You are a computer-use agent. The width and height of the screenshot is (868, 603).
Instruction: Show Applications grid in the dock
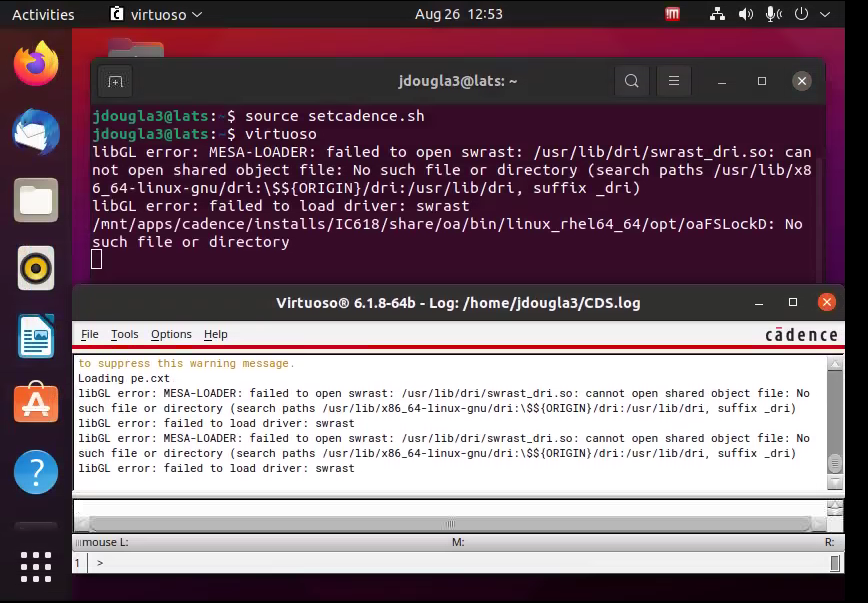coord(36,567)
